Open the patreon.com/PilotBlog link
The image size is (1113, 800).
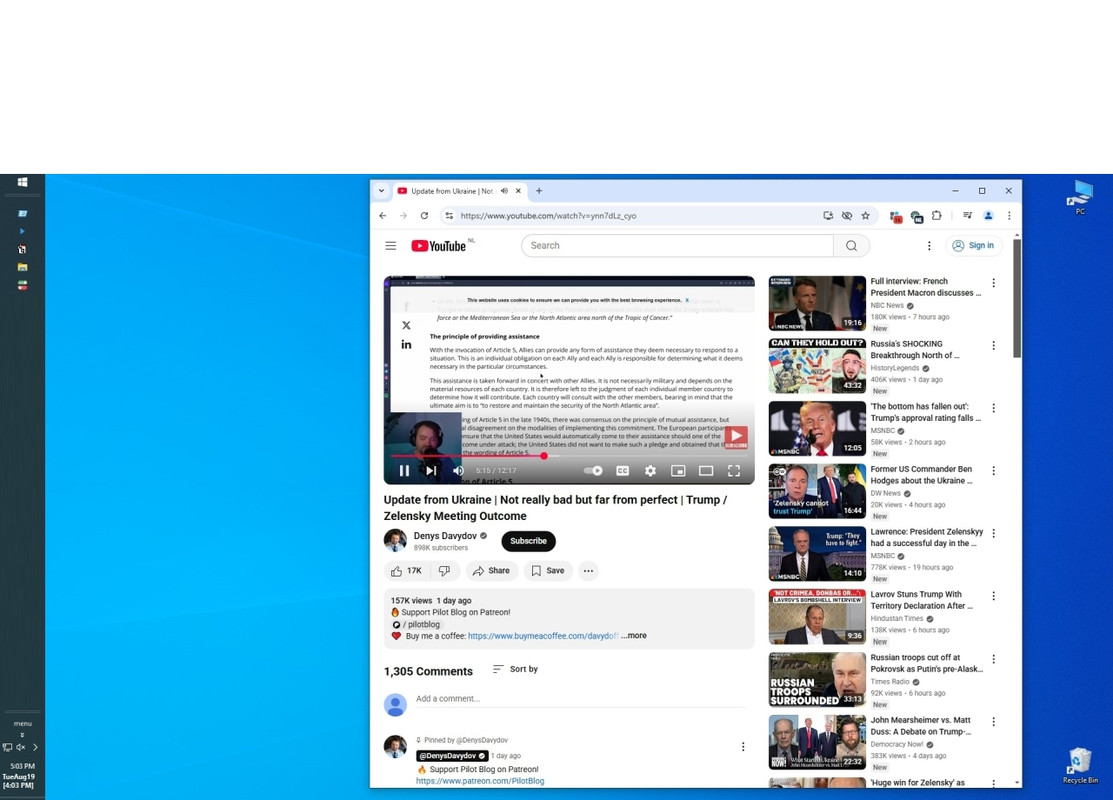[480, 781]
